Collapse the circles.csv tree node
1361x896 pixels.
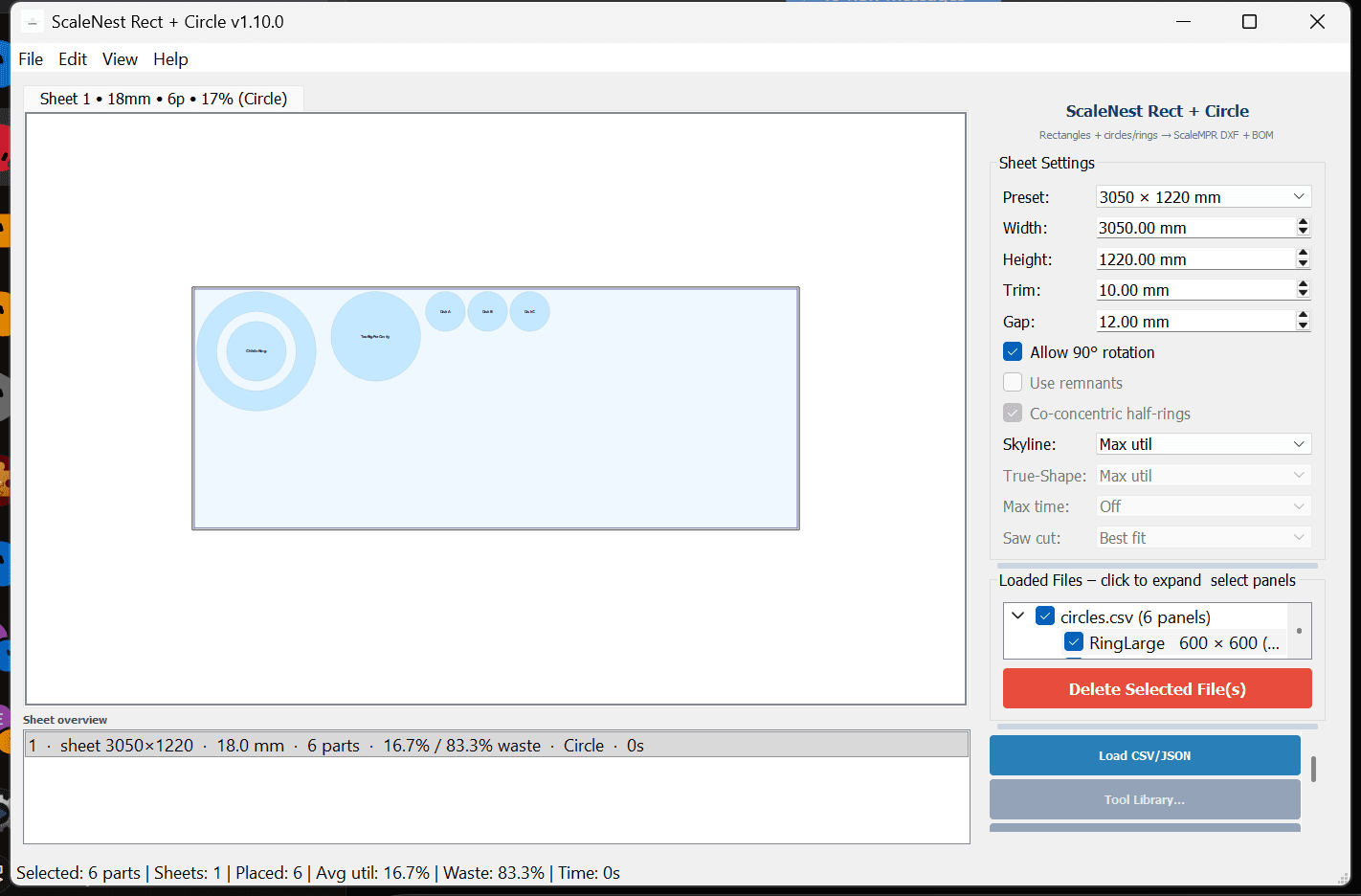click(x=1018, y=616)
